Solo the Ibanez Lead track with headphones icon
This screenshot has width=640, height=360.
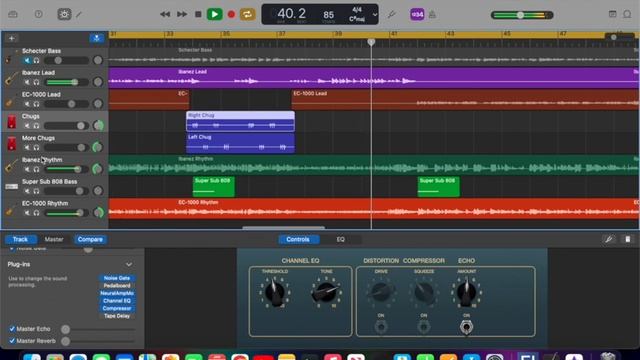[x=36, y=82]
